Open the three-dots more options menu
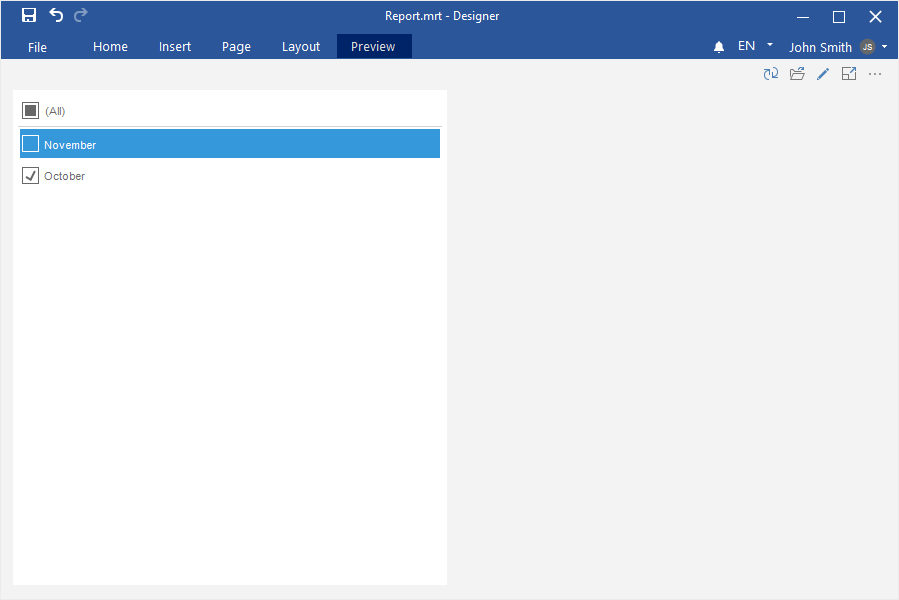 click(875, 74)
